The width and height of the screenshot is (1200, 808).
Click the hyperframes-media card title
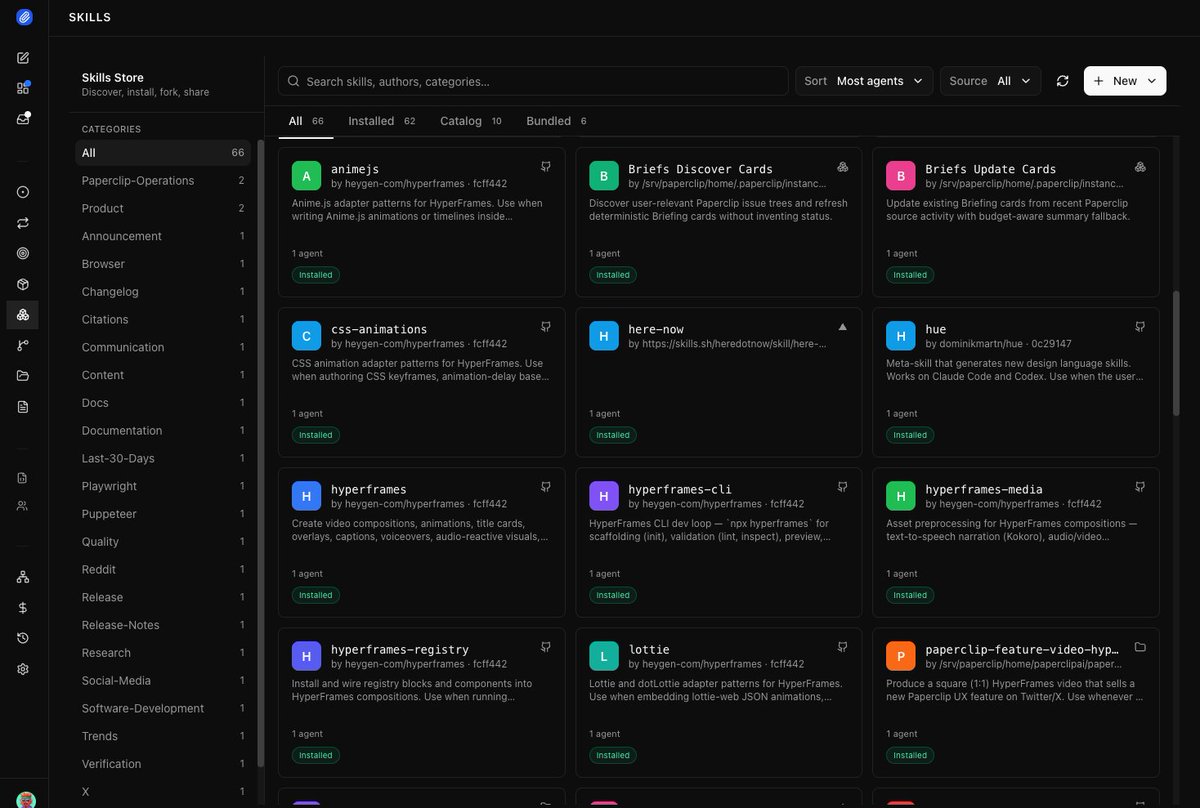coord(984,490)
